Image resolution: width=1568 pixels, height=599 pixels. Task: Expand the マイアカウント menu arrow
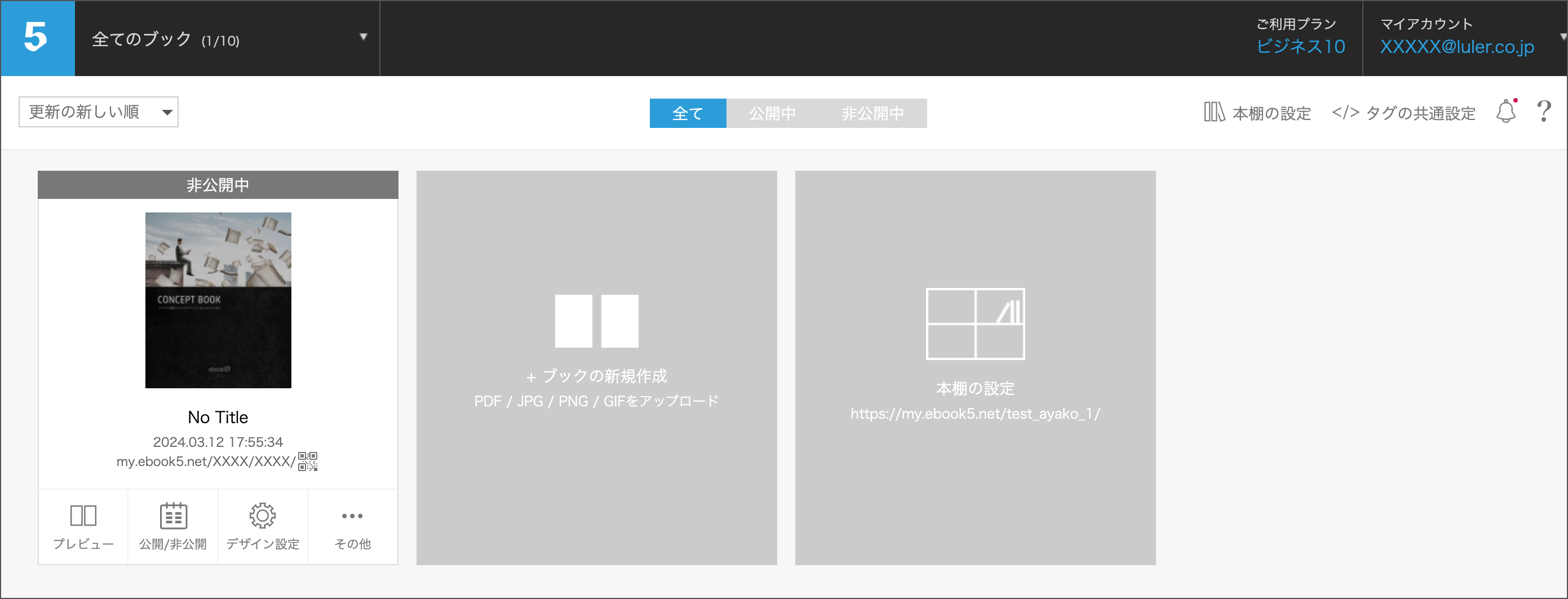(1562, 37)
